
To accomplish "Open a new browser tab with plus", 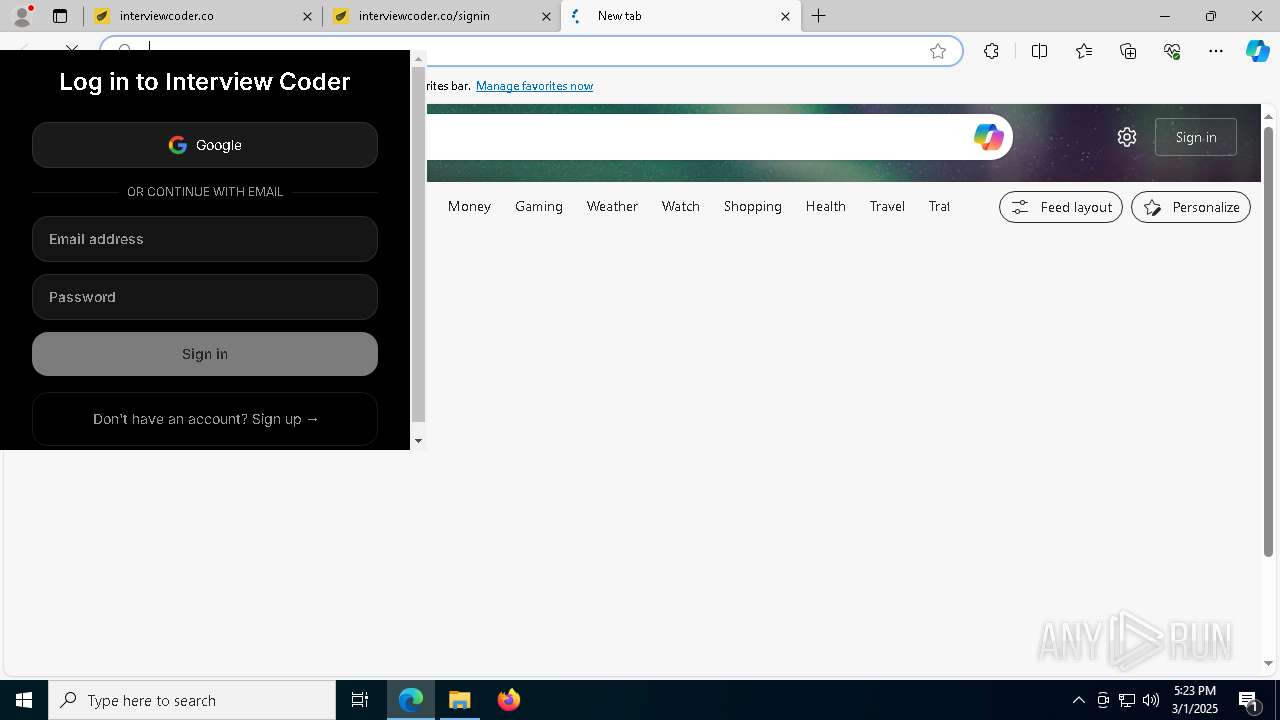I will click(819, 16).
